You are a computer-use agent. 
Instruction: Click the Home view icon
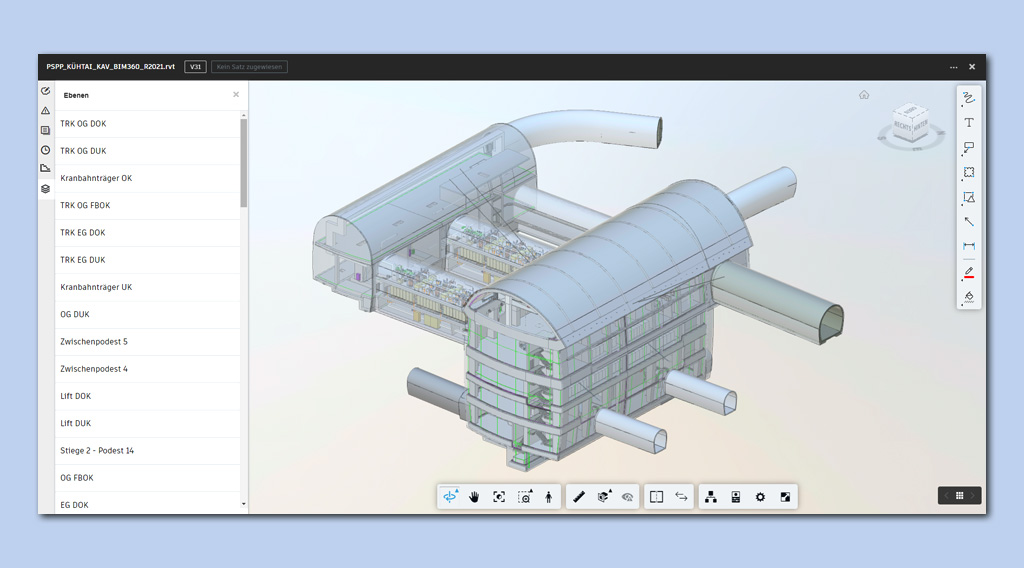click(864, 95)
